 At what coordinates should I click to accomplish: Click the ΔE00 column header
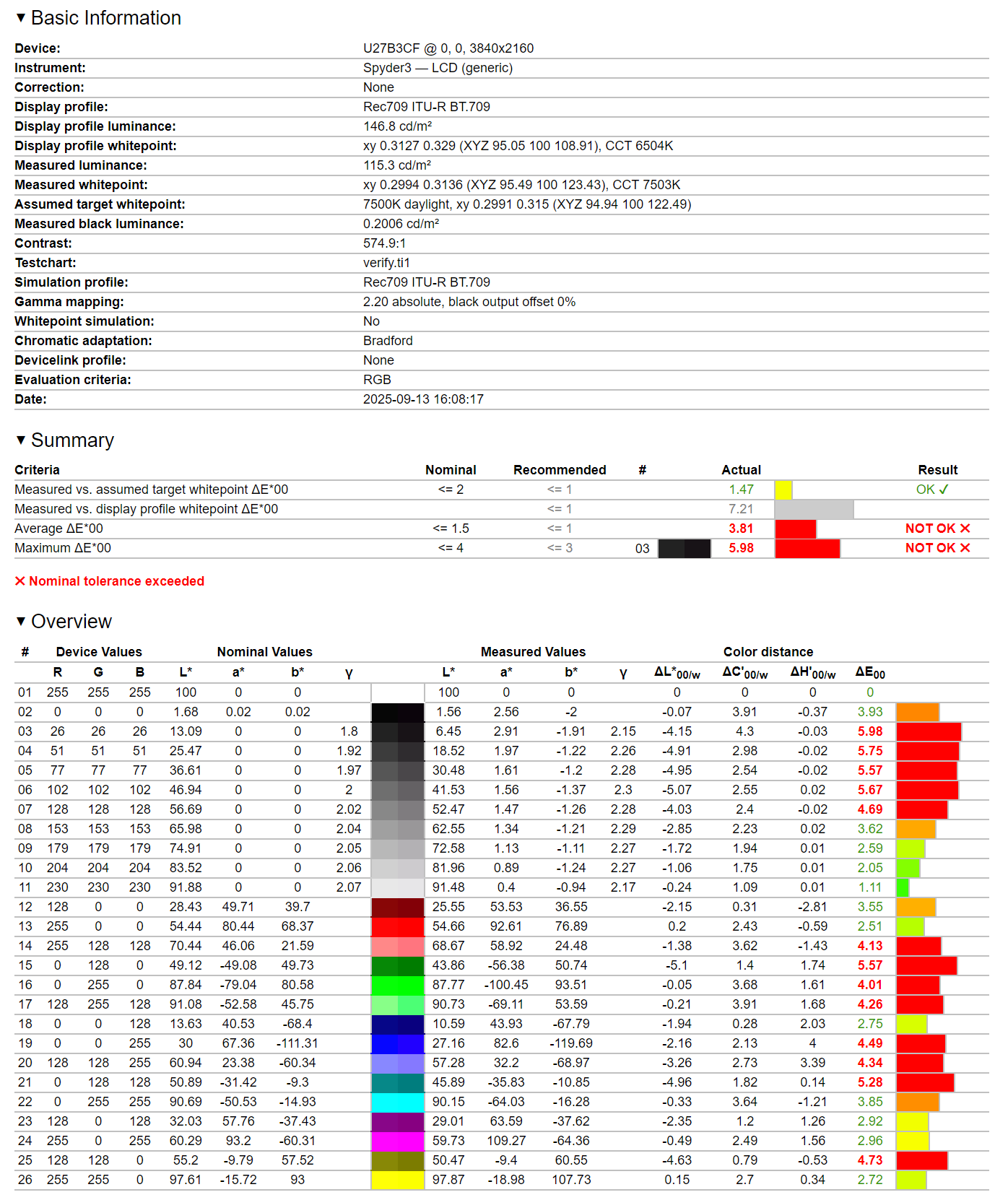pos(870,673)
